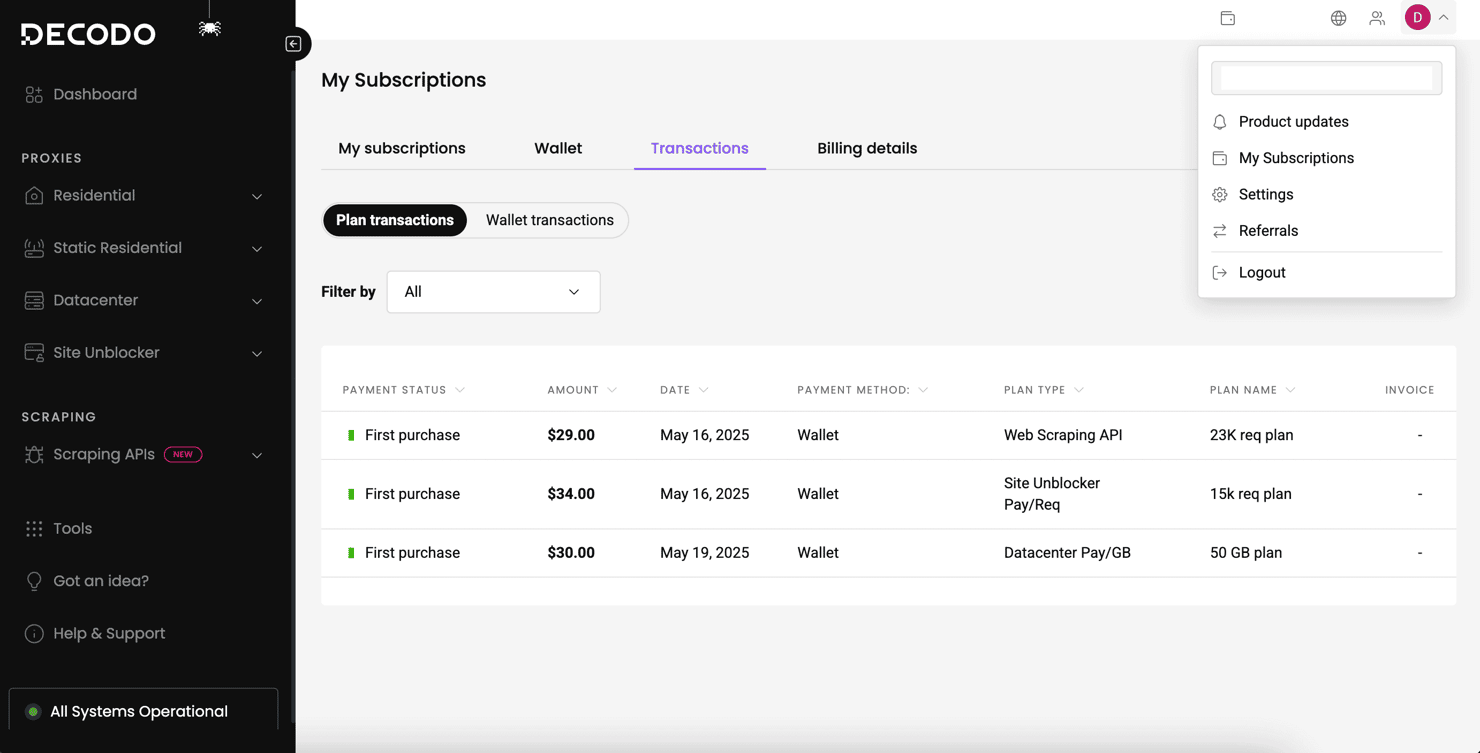
Task: Click the Static Residential icon
Action: pos(34,248)
